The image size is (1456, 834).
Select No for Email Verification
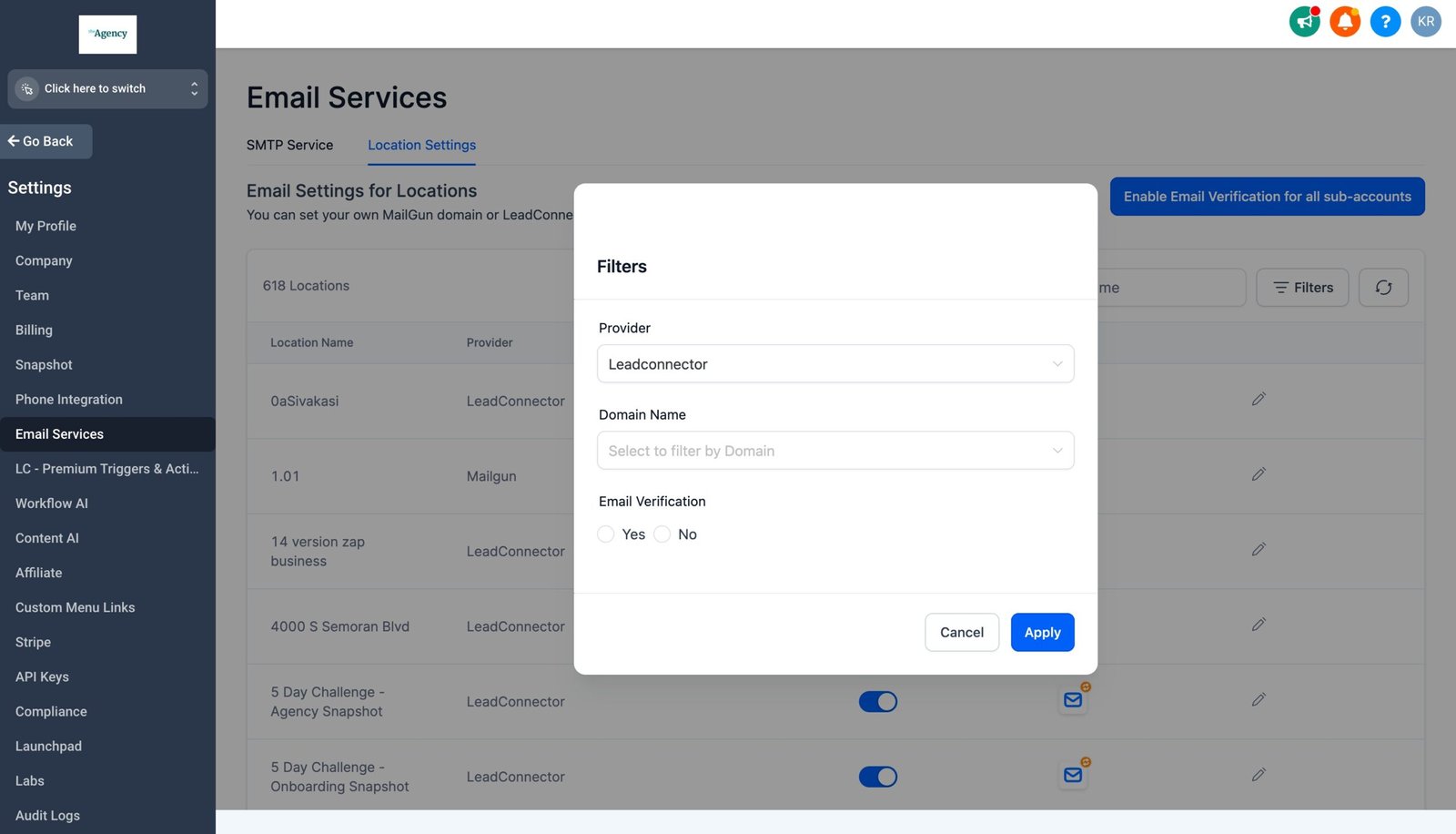pyautogui.click(x=662, y=534)
